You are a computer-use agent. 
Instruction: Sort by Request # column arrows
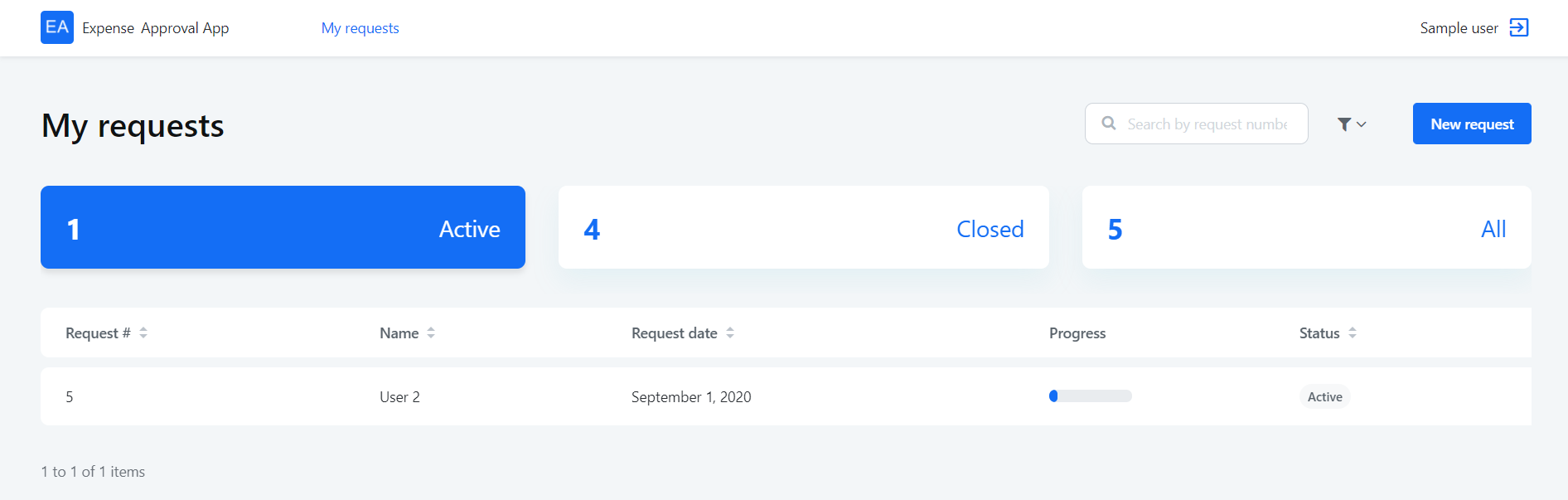pyautogui.click(x=143, y=333)
